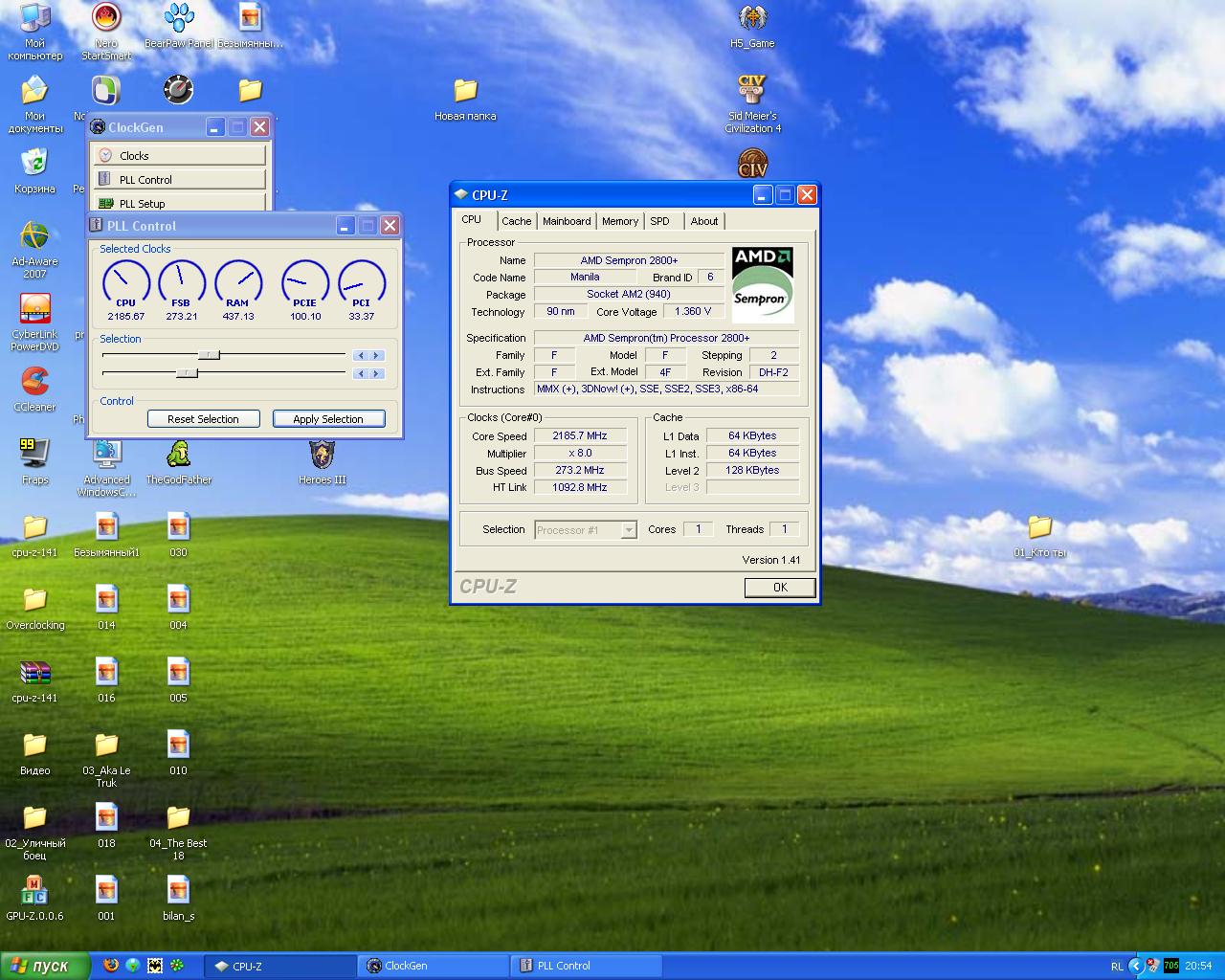Launch Firefox from quick launch bar
This screenshot has height=980, width=1225.
click(111, 966)
